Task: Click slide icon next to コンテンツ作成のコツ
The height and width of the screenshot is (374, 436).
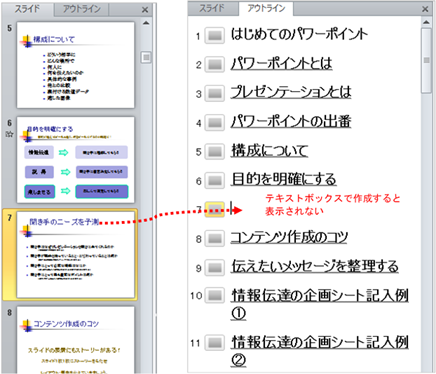Action: tap(214, 239)
